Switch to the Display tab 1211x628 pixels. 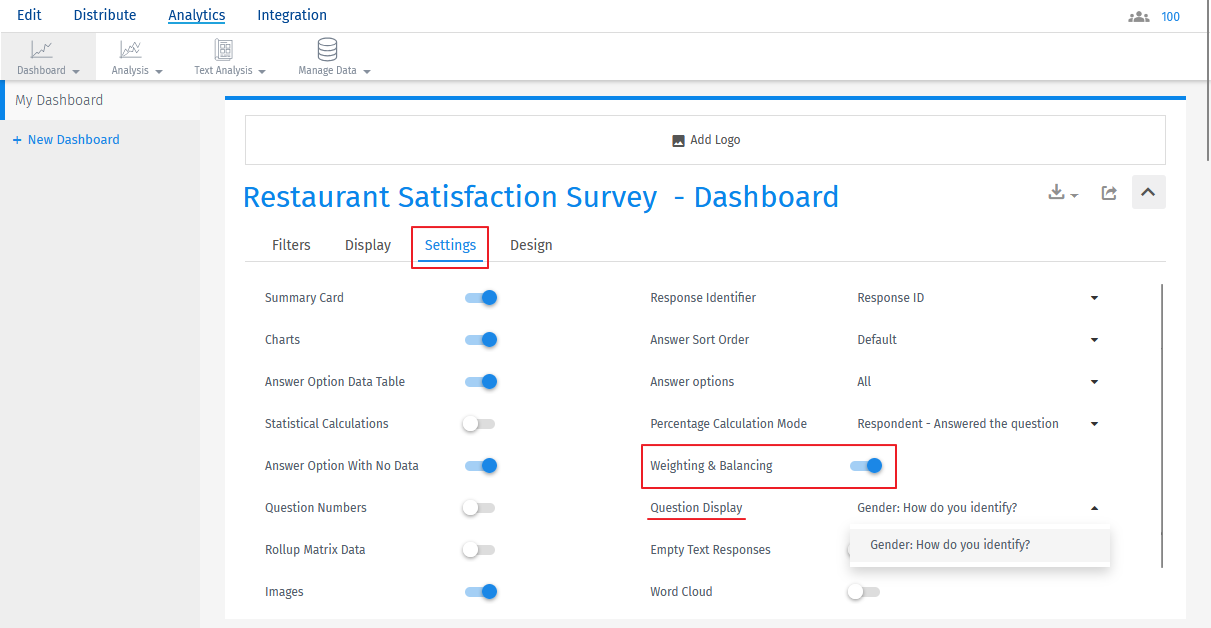368,245
